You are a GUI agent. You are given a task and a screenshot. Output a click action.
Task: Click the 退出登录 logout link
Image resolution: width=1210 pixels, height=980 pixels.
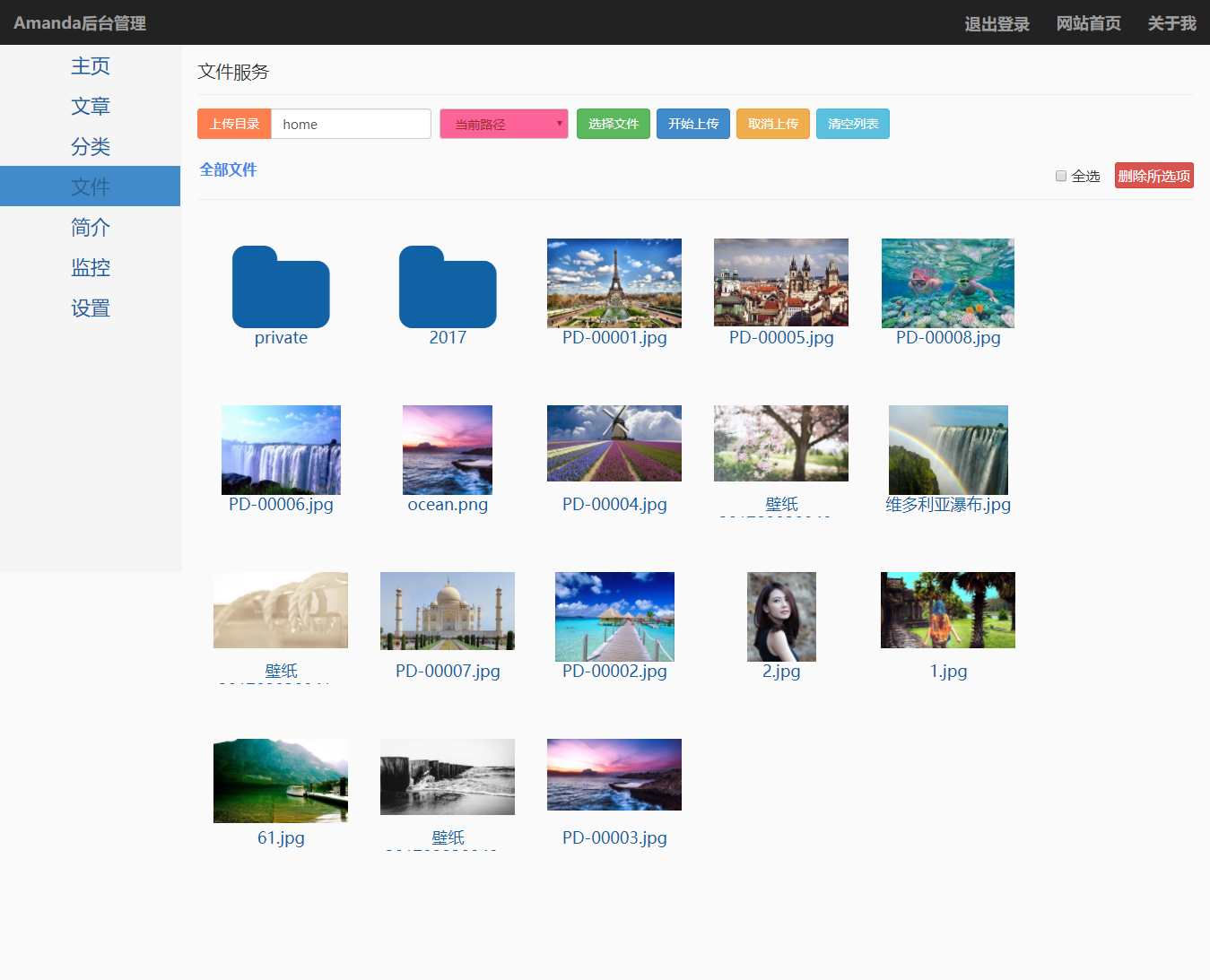997,23
